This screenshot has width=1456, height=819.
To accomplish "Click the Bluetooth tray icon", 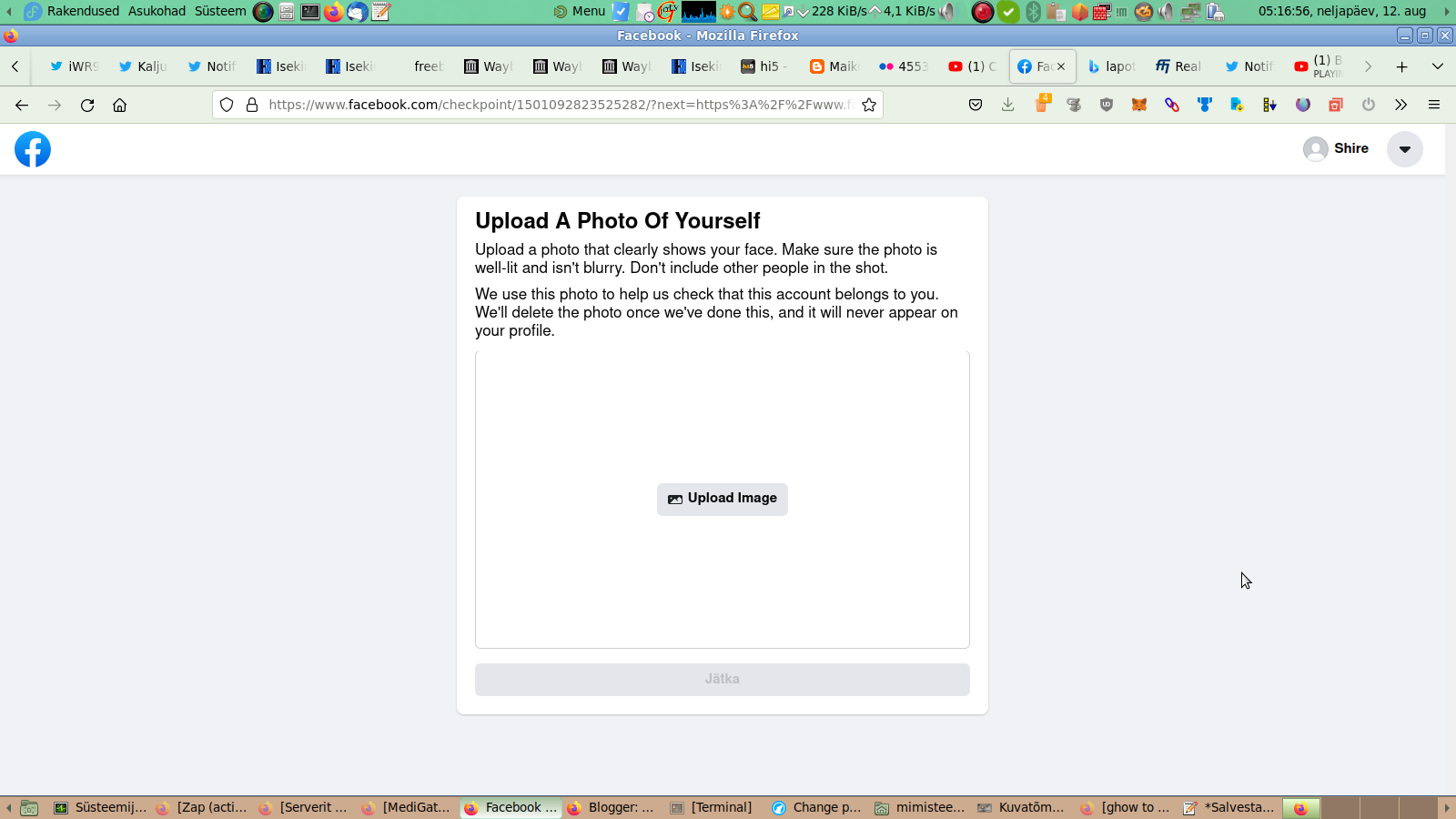I will coord(1033,12).
